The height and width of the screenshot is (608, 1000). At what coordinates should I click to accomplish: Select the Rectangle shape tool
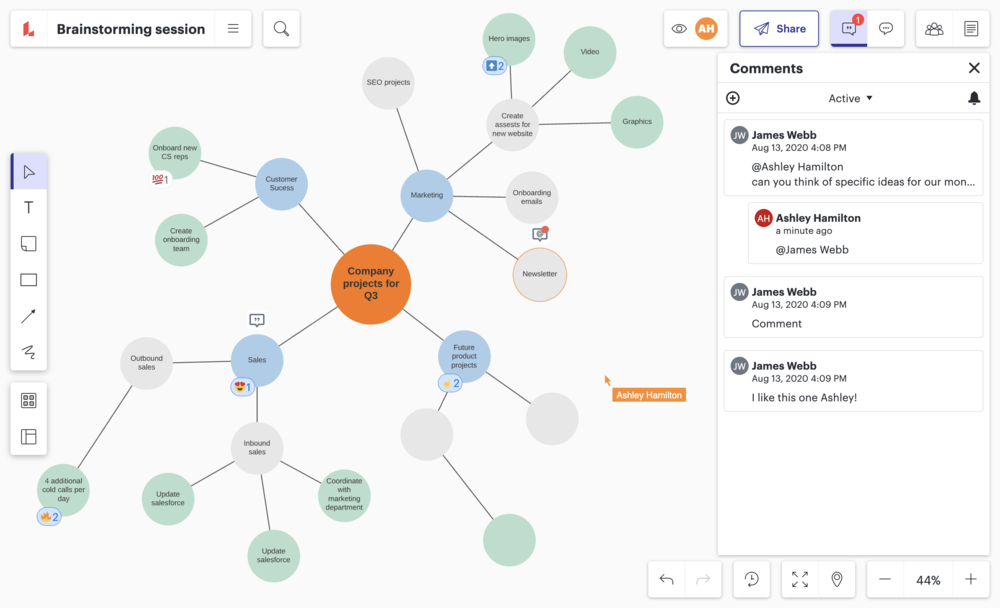pos(29,280)
